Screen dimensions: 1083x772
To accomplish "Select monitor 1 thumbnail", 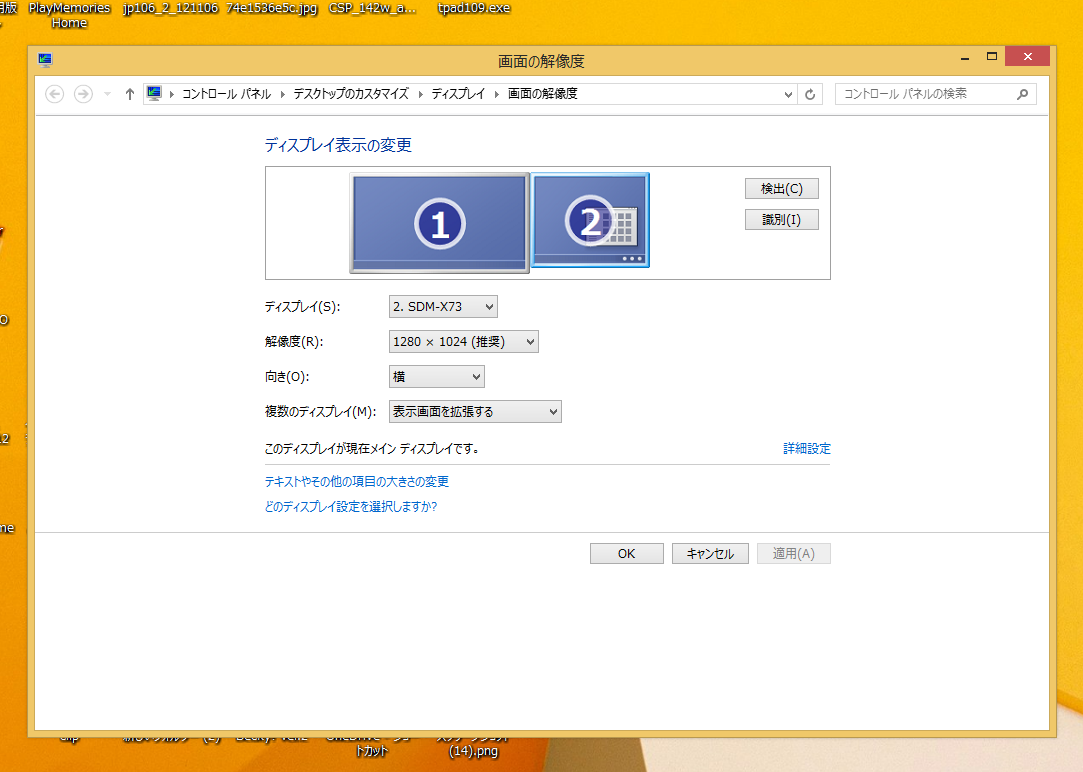I will tap(439, 222).
